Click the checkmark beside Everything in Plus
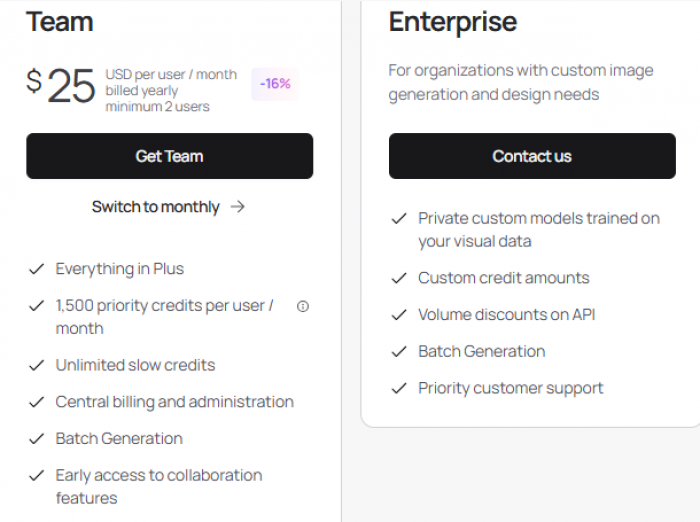 [x=36, y=269]
